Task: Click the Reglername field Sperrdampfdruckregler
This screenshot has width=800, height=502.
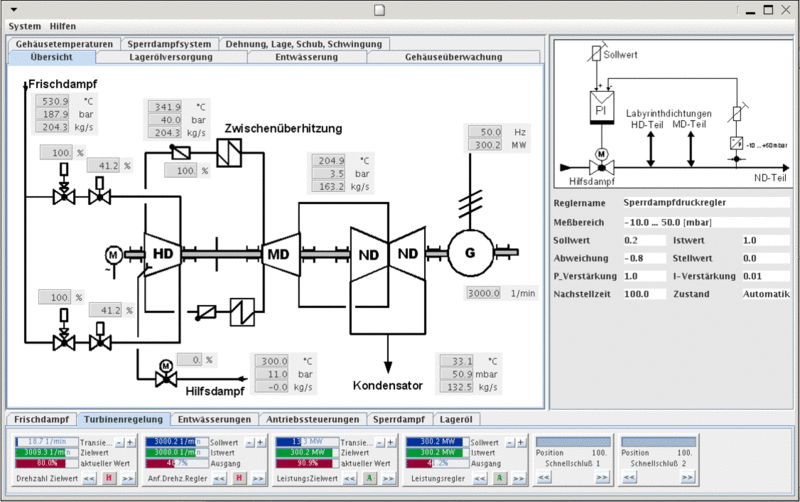Action: (706, 203)
